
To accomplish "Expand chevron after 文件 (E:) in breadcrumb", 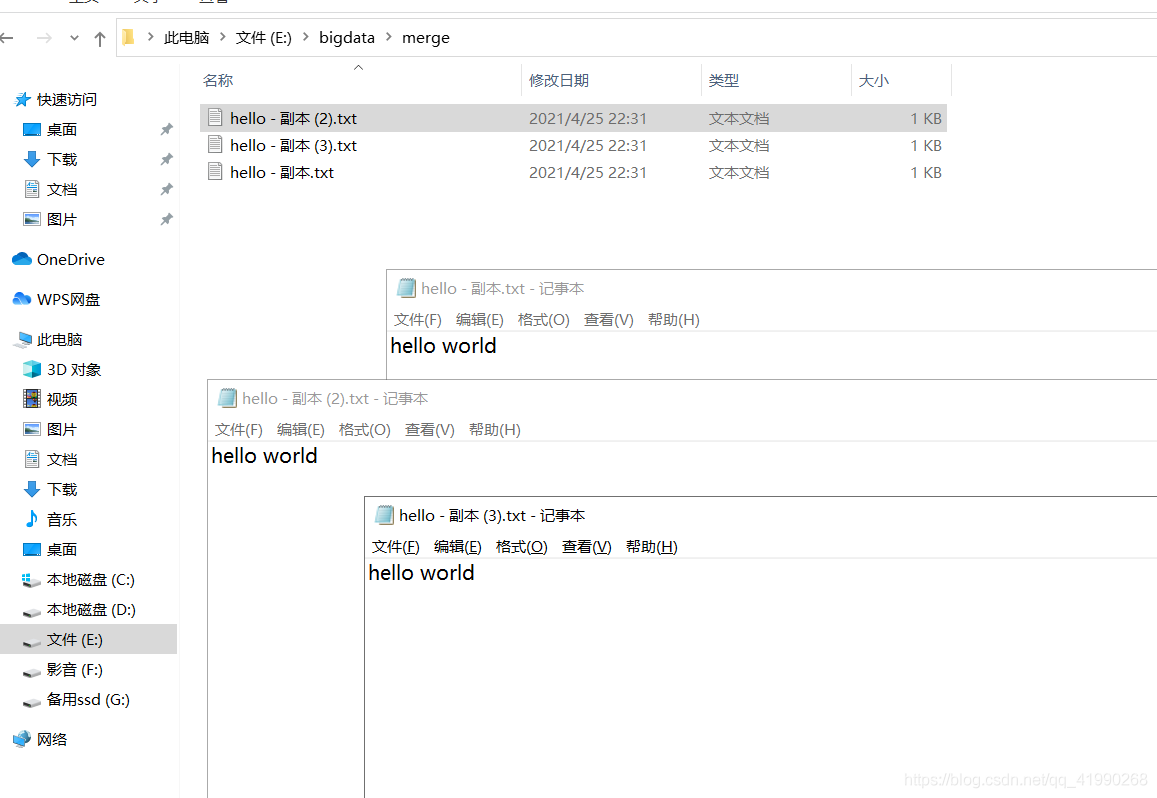I will click(x=305, y=37).
